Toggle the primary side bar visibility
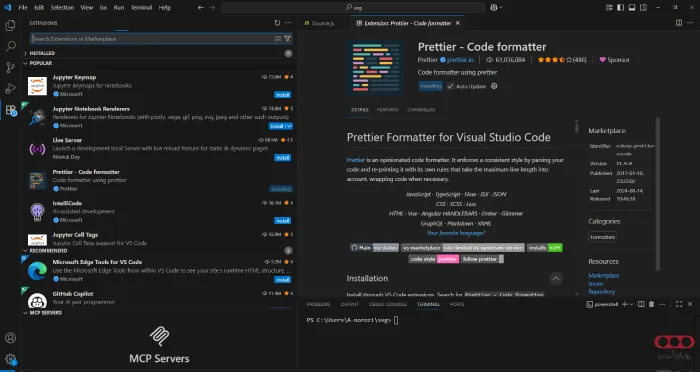The width and height of the screenshot is (700, 372). click(621, 8)
